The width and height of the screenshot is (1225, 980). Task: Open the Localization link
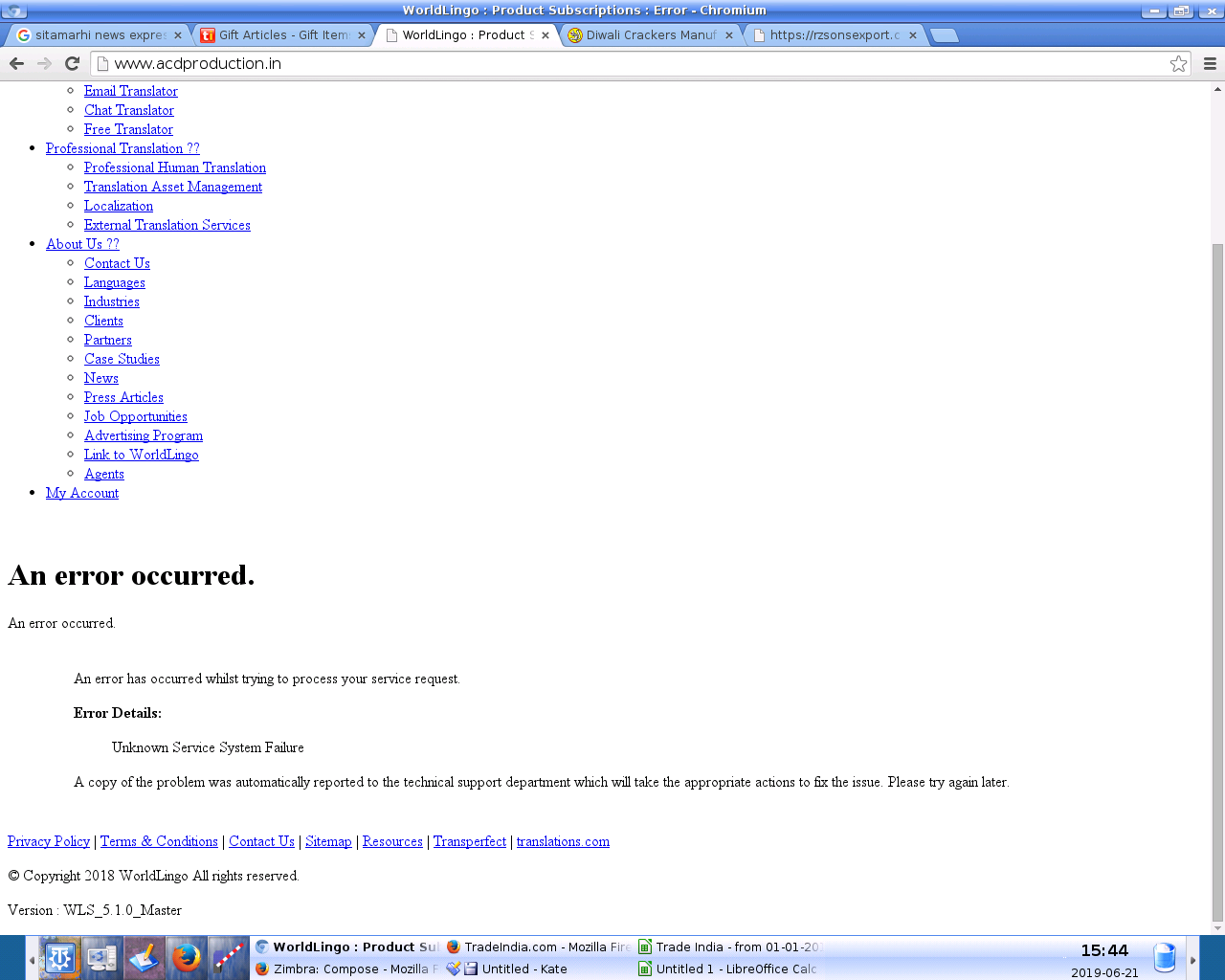click(119, 206)
